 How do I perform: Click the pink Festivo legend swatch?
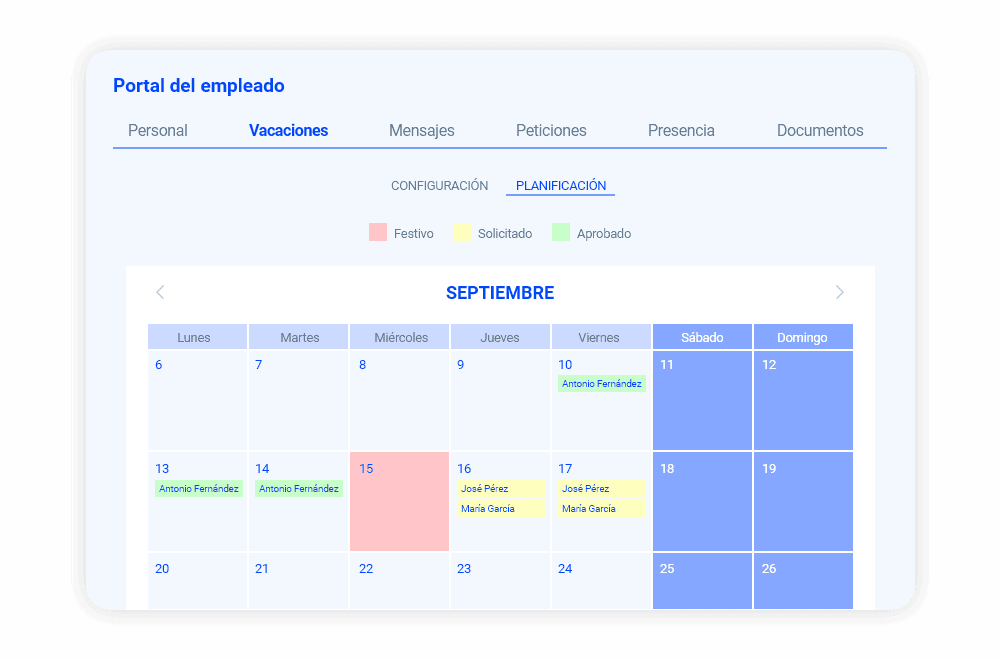(x=377, y=232)
